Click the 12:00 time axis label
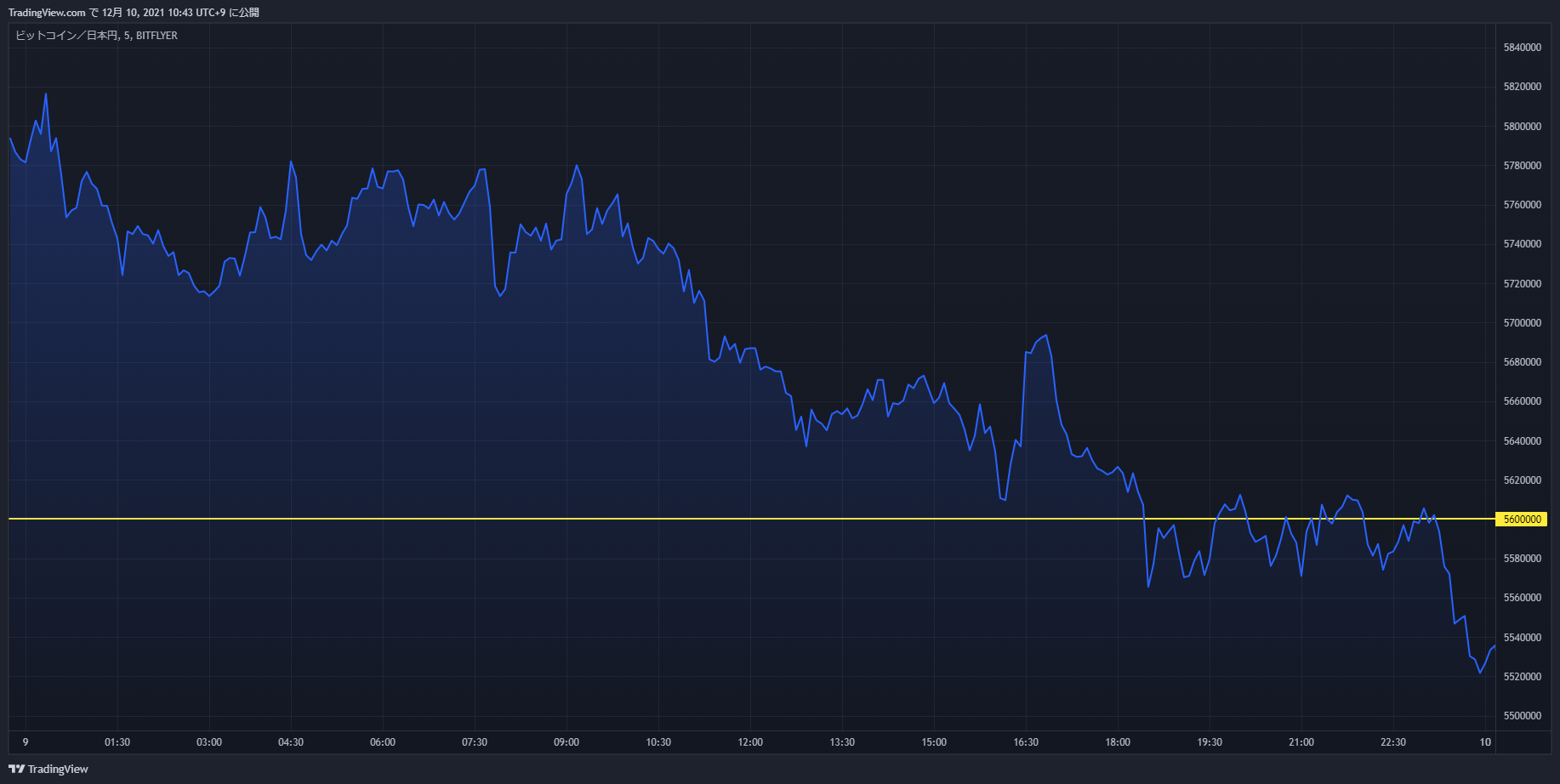 coord(750,742)
